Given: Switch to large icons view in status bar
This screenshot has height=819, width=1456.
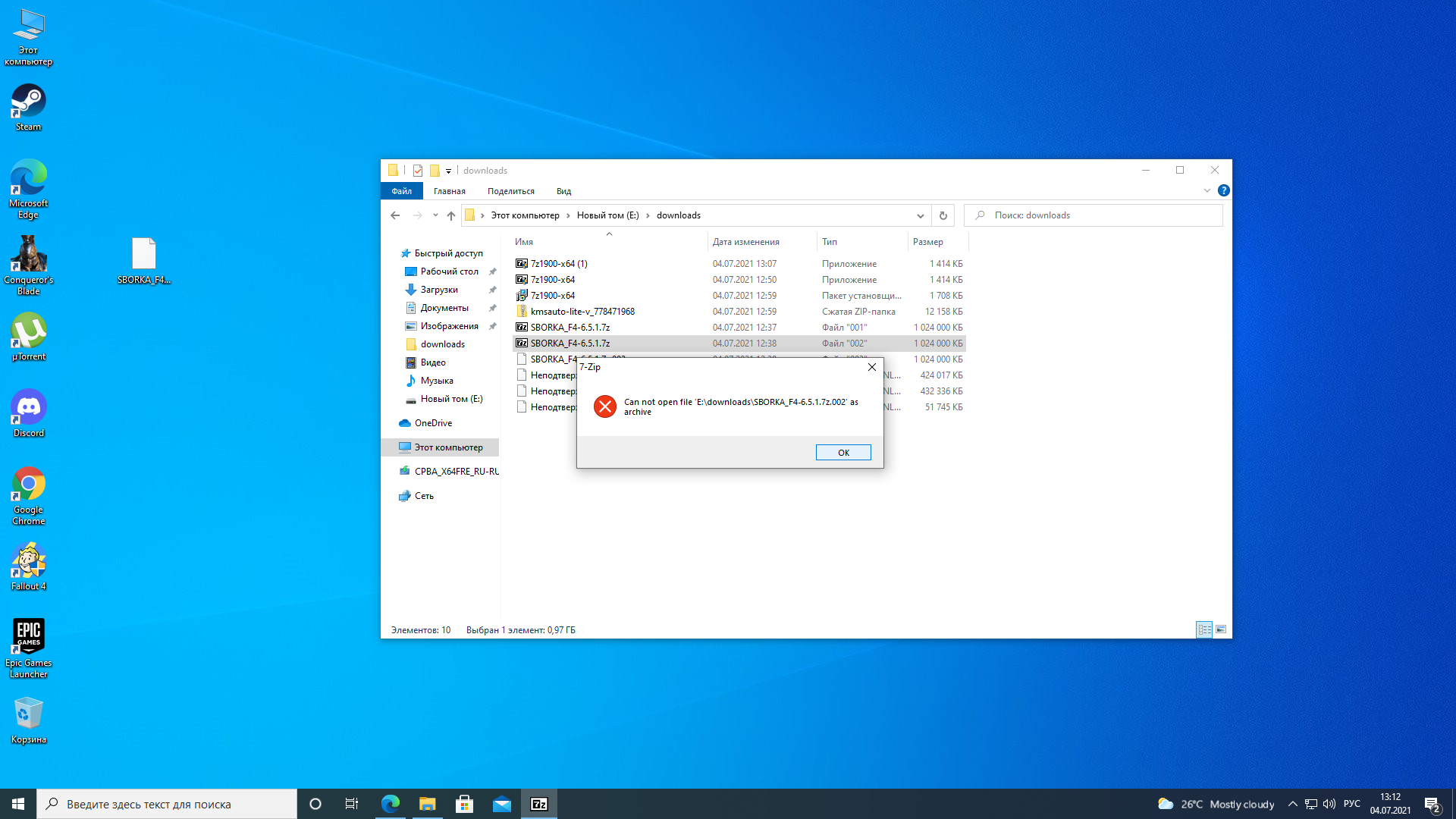Looking at the screenshot, I should point(1221,629).
